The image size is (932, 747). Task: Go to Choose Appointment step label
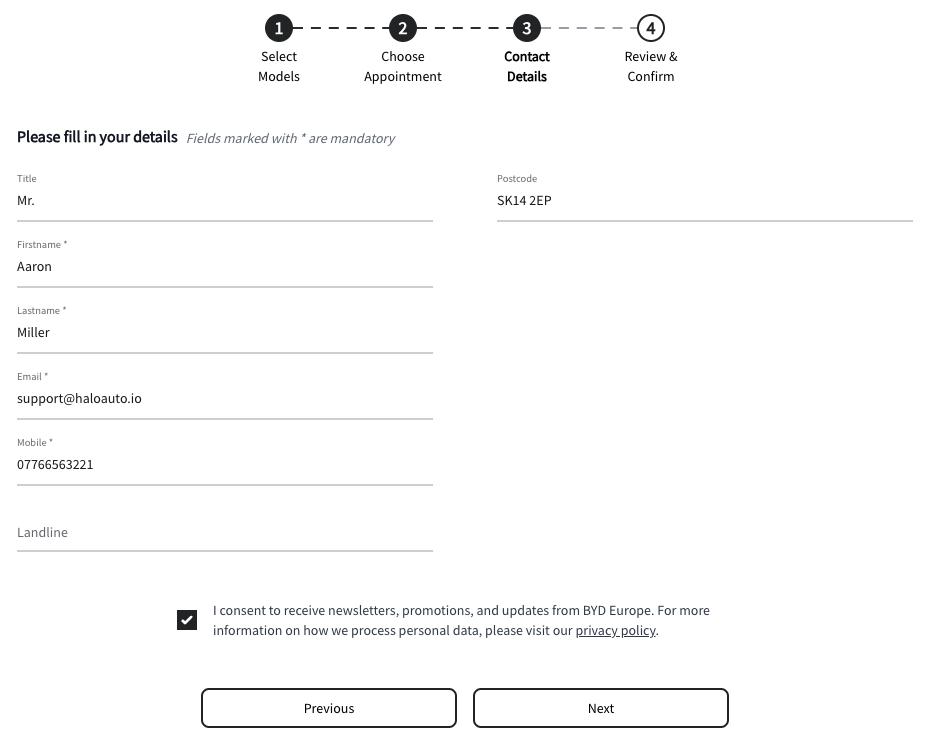pos(403,66)
